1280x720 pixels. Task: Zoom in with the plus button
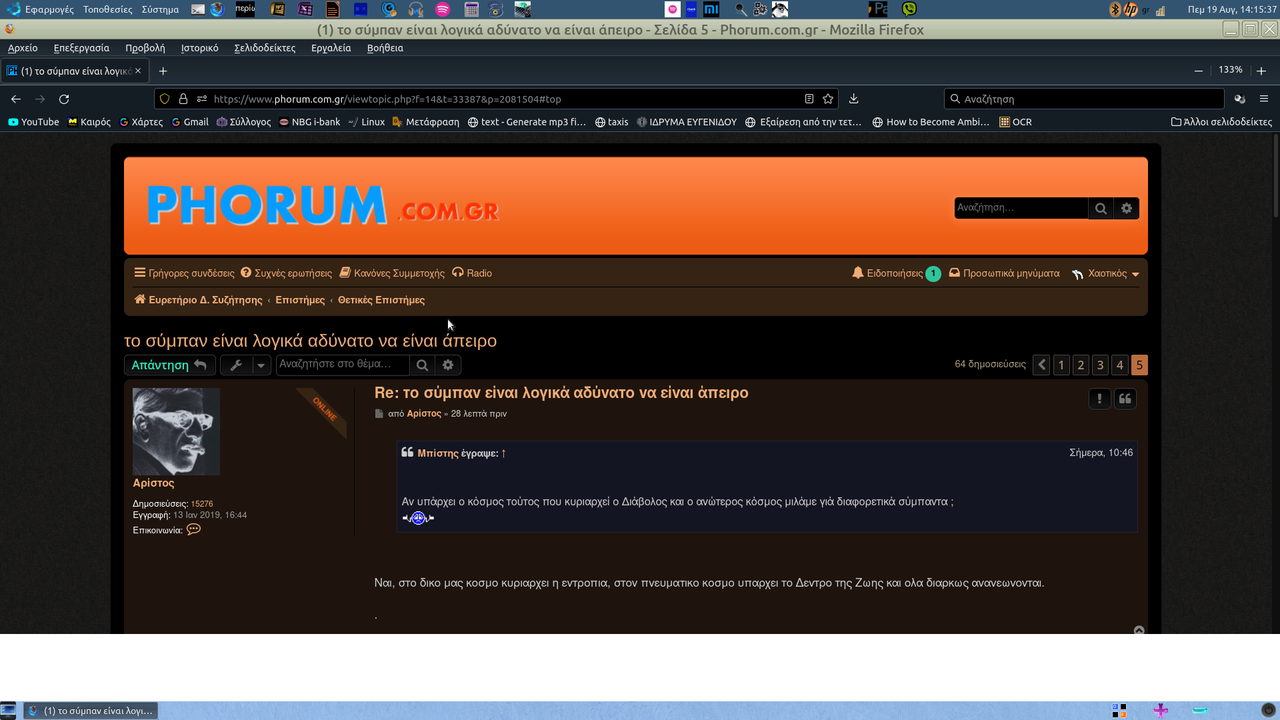(1263, 71)
